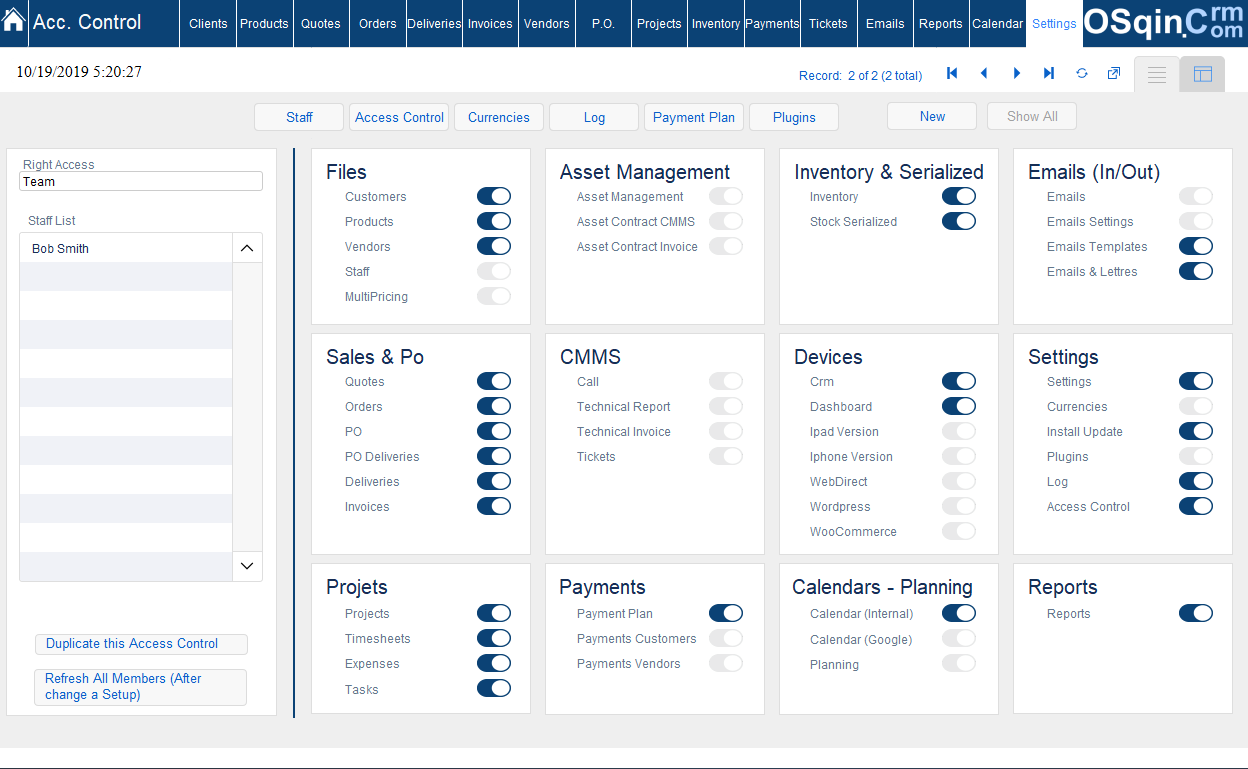Enable WooCommerce toggle

point(959,532)
